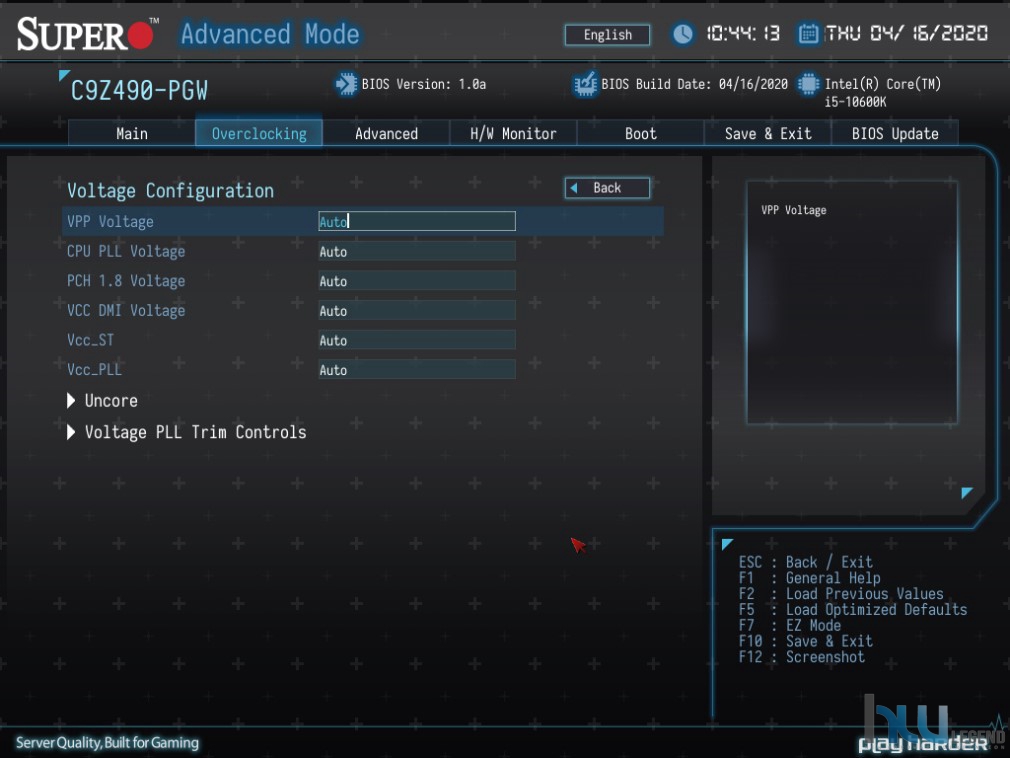
Task: Click the Vcc_ST label
Action: click(x=90, y=340)
